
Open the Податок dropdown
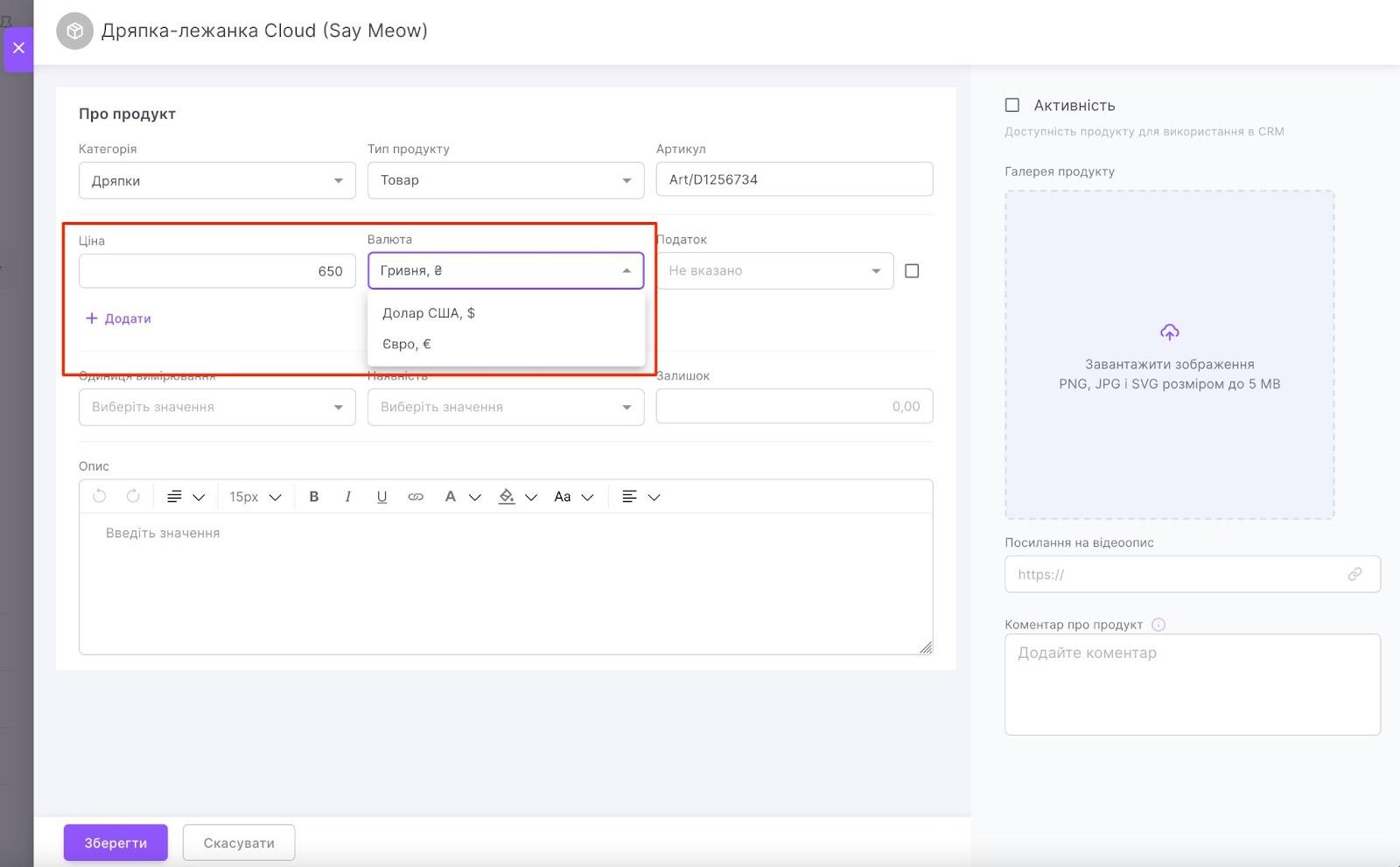point(774,271)
